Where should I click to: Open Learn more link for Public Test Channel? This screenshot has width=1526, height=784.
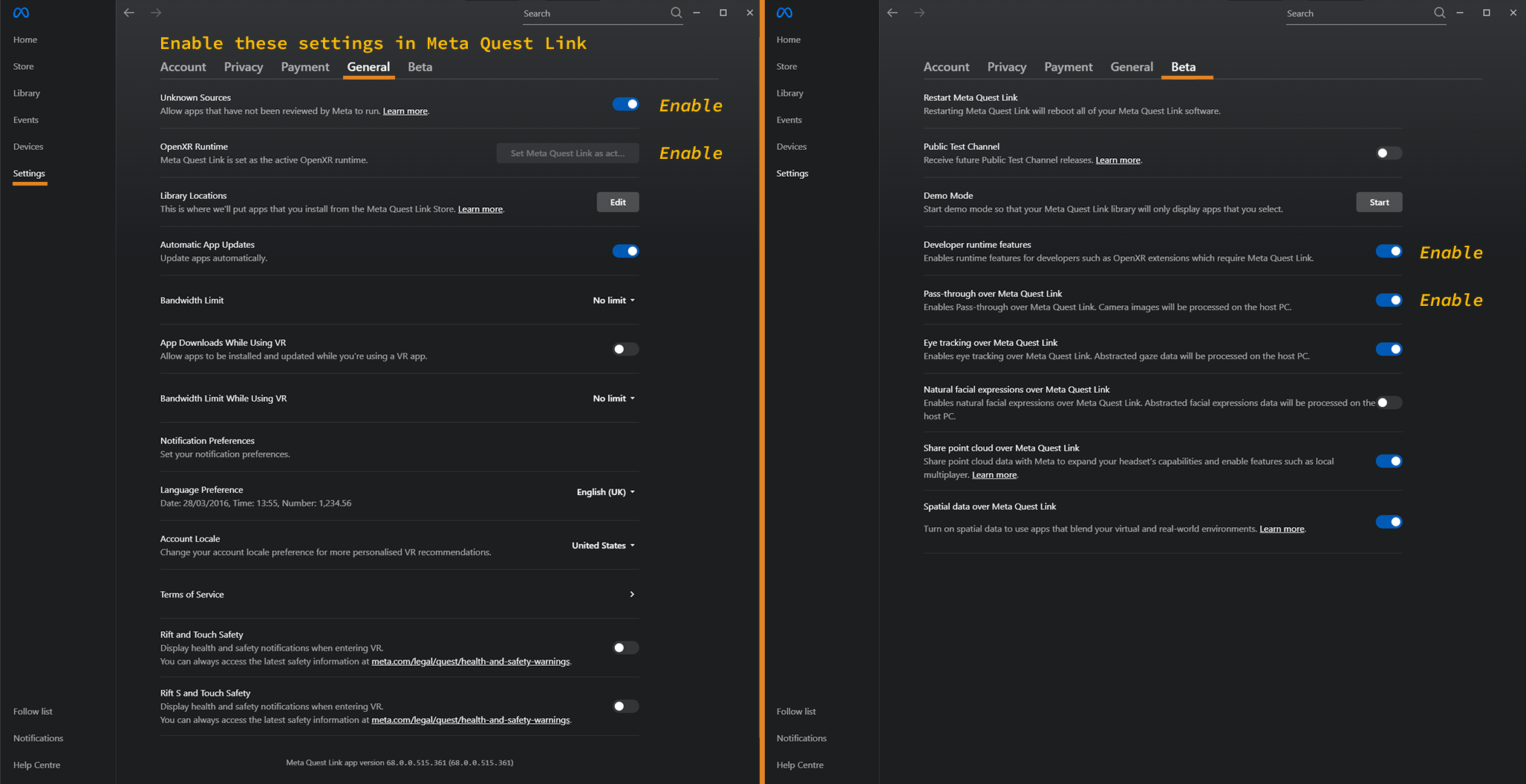1118,160
